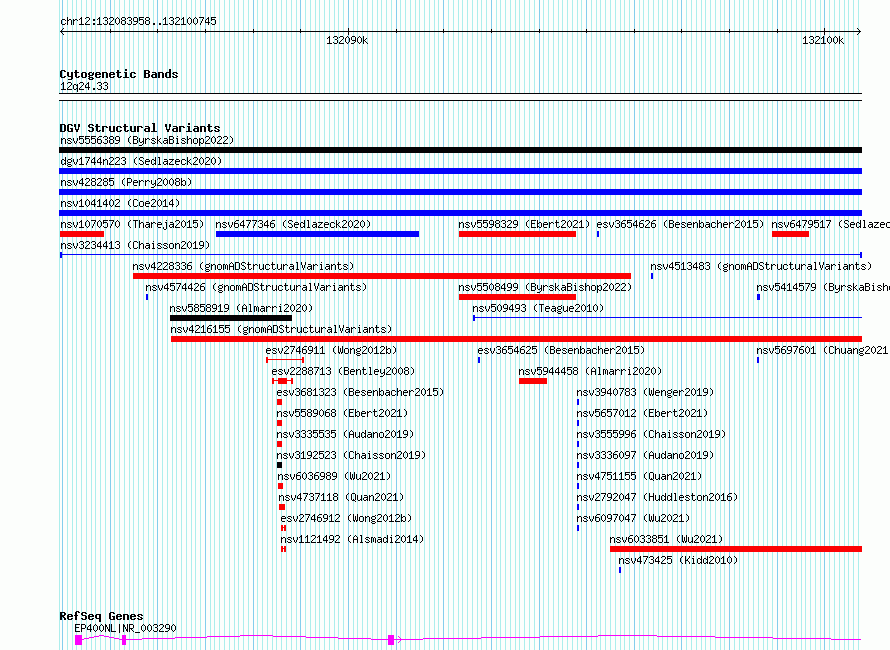This screenshot has height=650, width=890.
Task: Click nsv6097047 (Wu2021) label
Action: pos(633,518)
